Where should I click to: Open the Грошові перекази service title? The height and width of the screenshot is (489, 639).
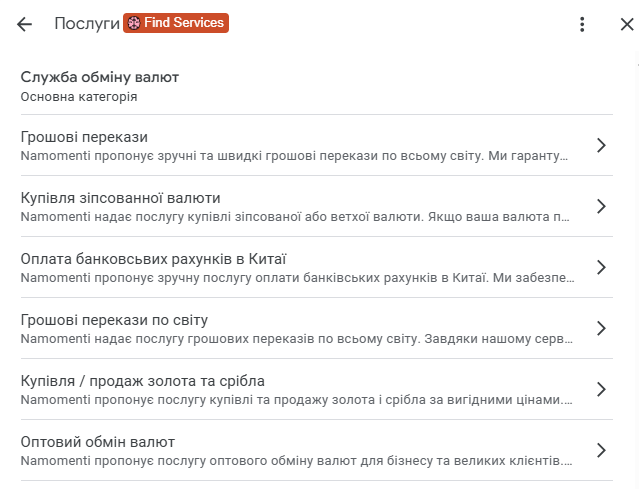(85, 136)
